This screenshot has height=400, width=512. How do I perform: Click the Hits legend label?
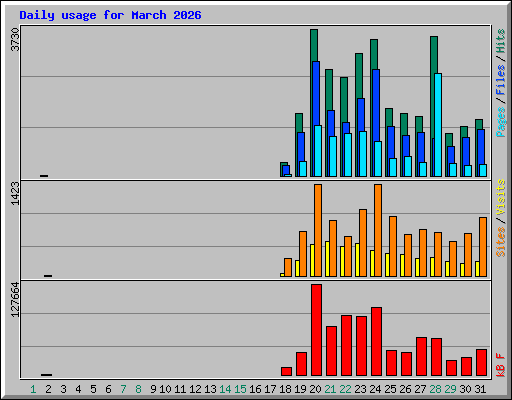click(x=501, y=41)
